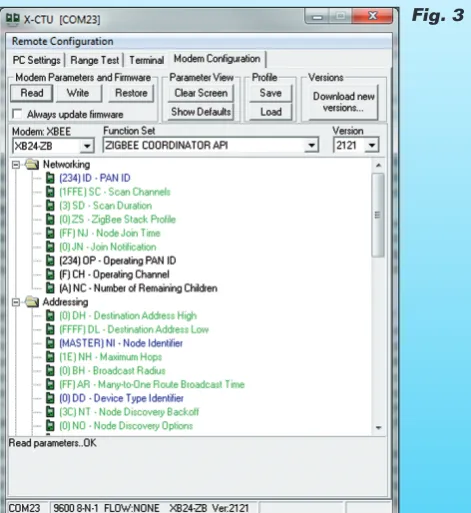471x513 pixels.
Task: Collapse the Addressing tree node
Action: point(16,302)
